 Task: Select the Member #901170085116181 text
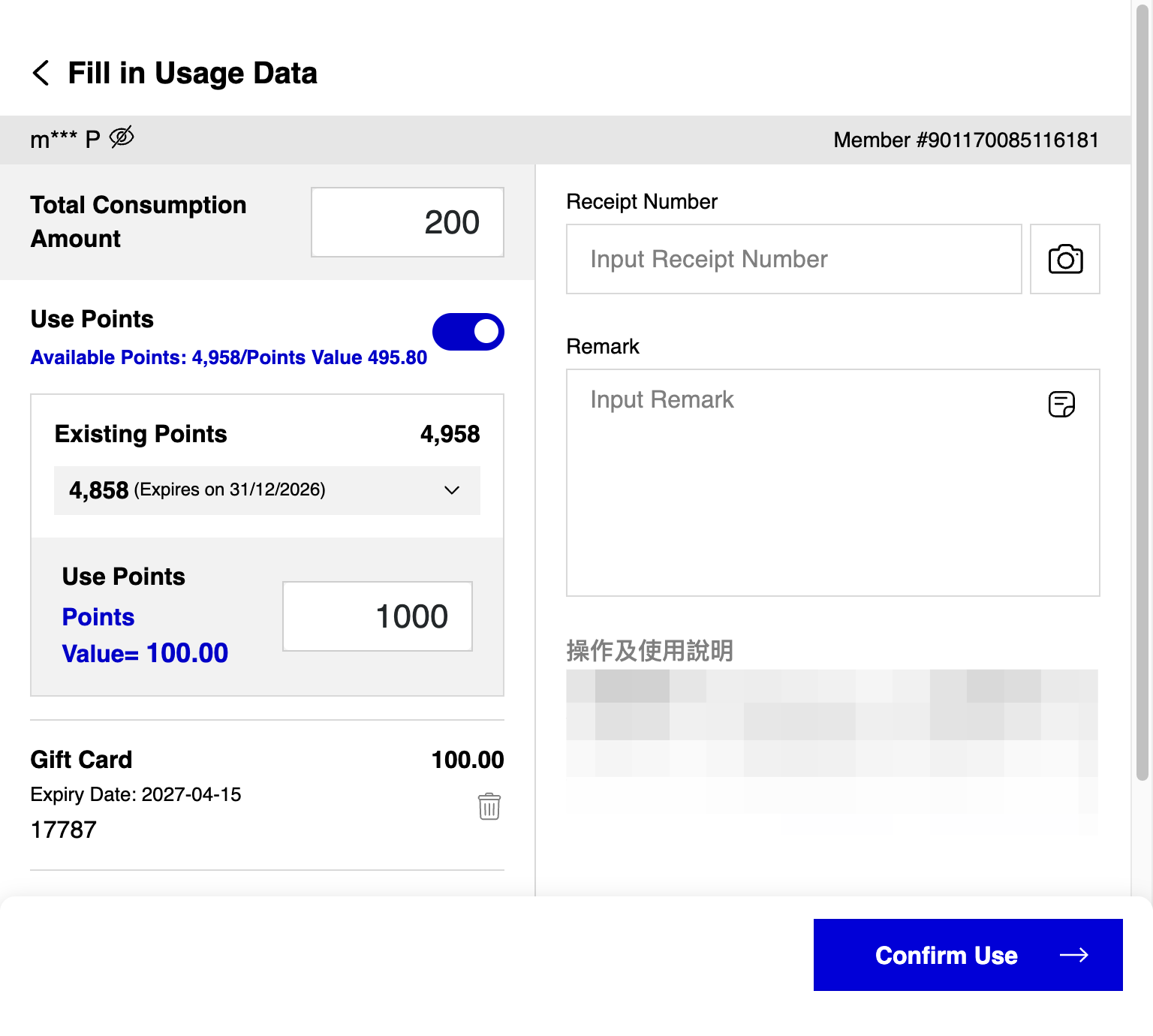(966, 140)
